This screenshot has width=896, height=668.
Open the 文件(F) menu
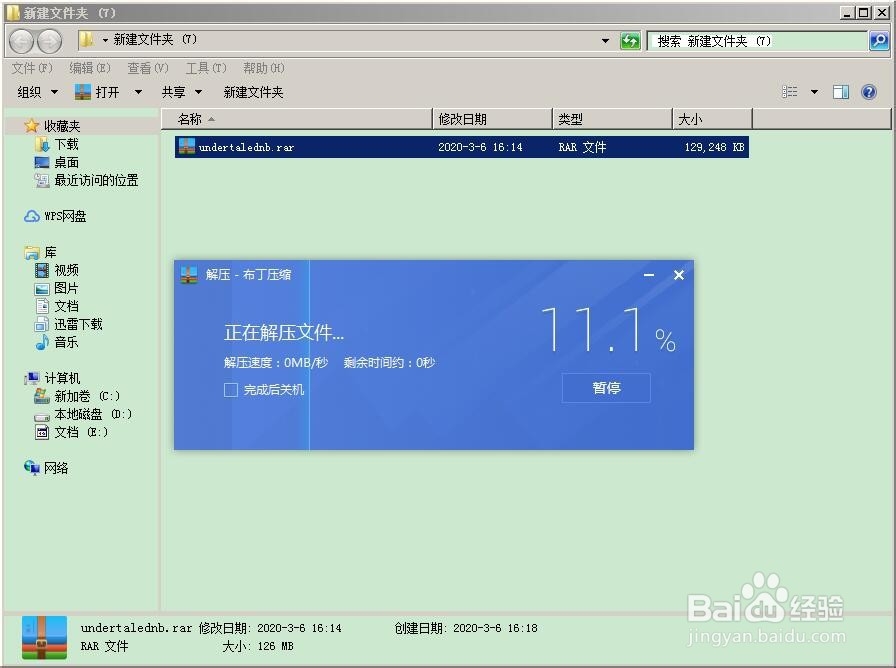tap(32, 68)
